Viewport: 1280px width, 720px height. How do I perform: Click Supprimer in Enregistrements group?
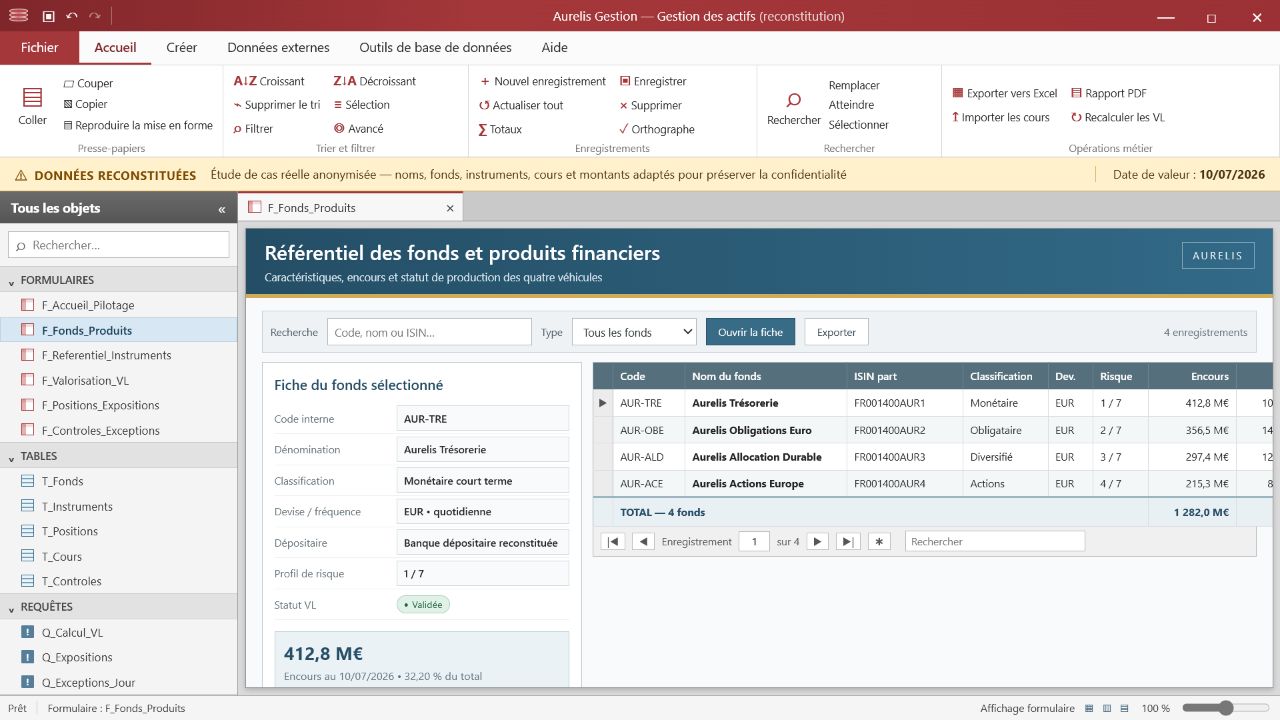coord(650,105)
